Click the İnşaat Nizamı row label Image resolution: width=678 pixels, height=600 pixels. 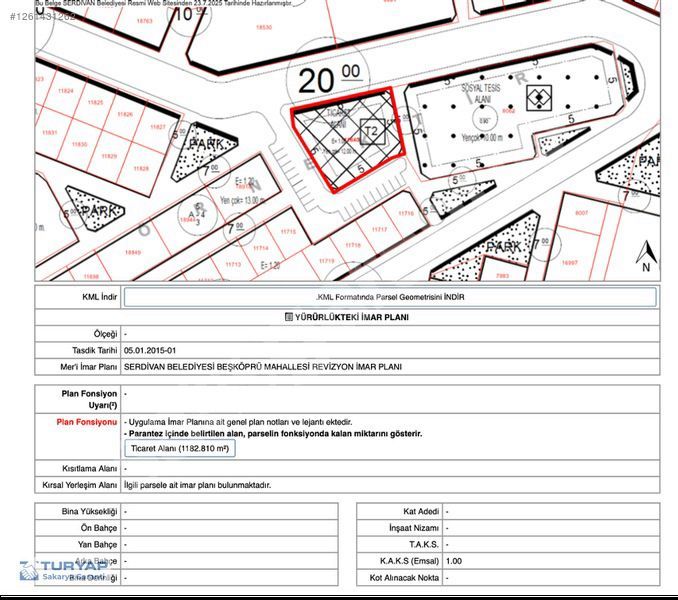coord(414,528)
